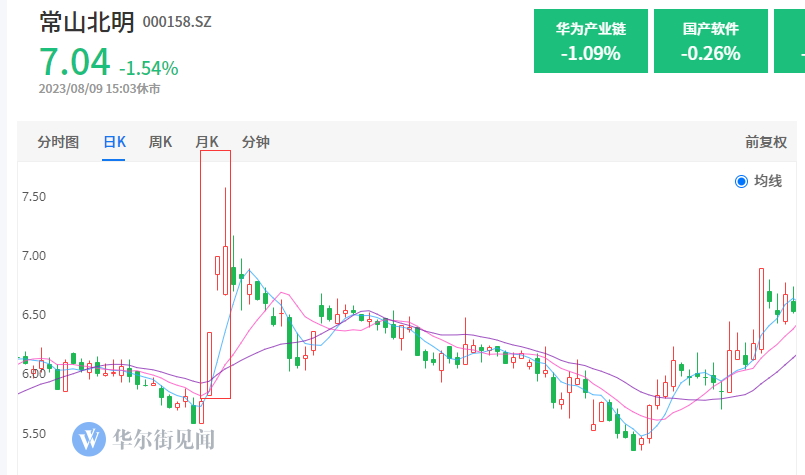This screenshot has height=475, width=805.
Task: Switch to the 分时图 tab
Action: [x=58, y=142]
